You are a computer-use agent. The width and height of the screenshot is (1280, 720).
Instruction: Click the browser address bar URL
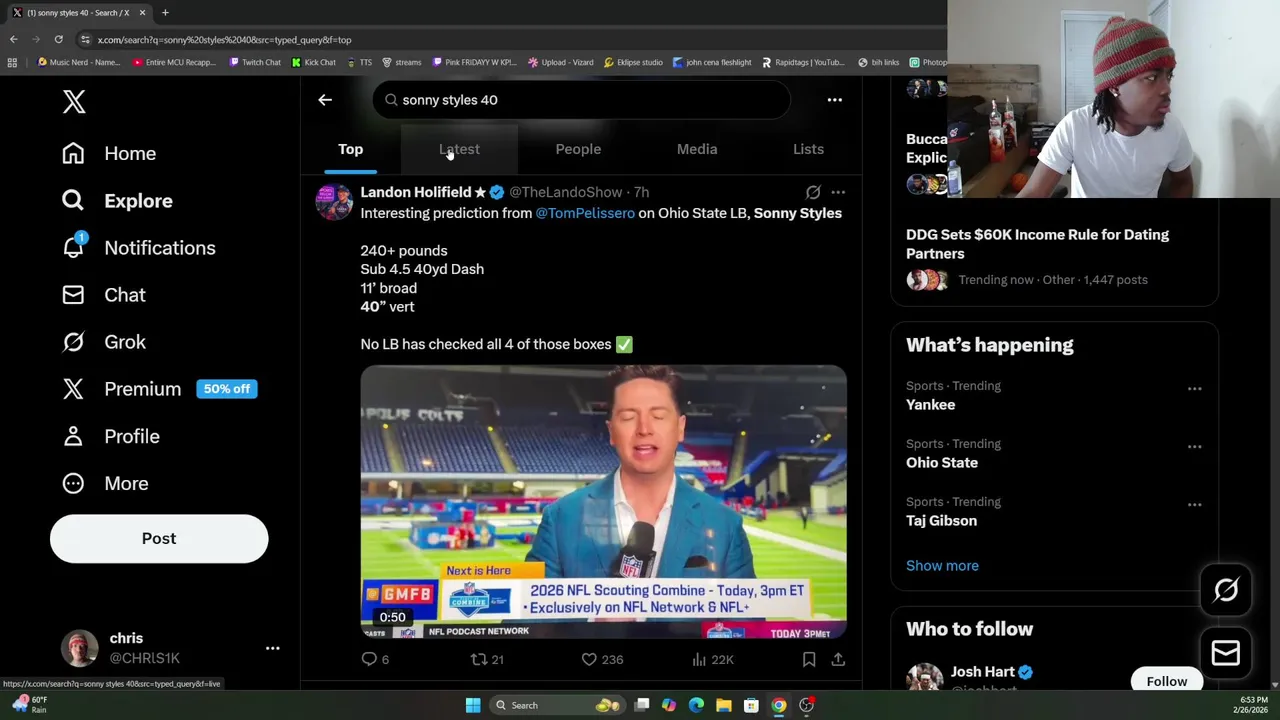[x=224, y=40]
